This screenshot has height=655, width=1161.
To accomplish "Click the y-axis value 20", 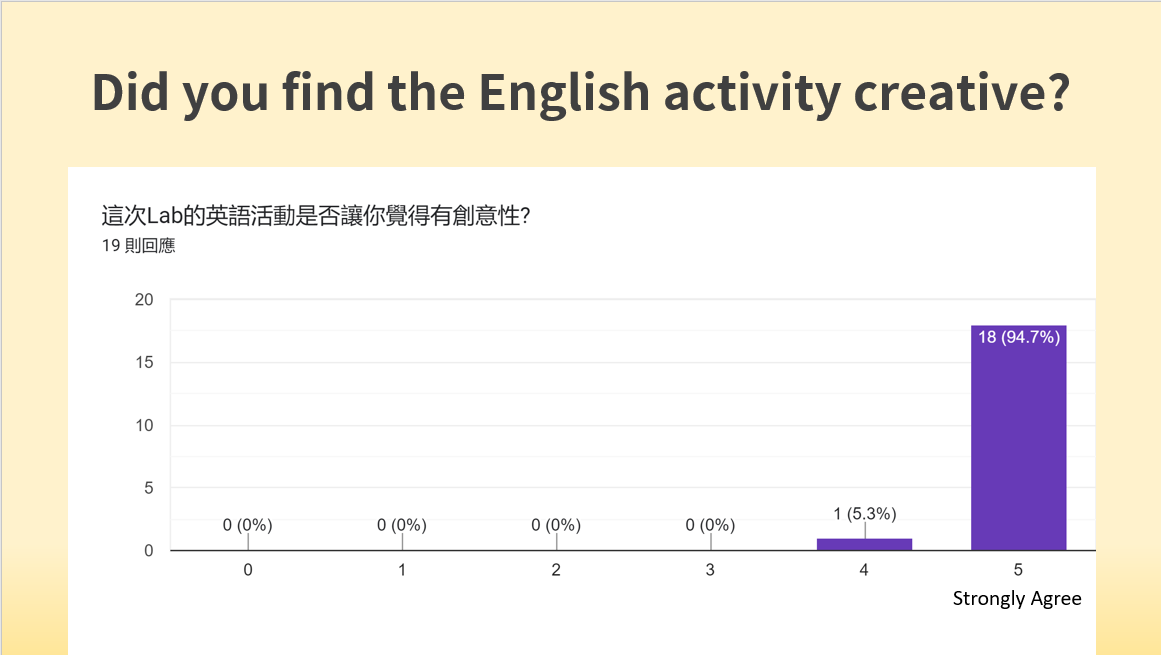I will pyautogui.click(x=144, y=300).
